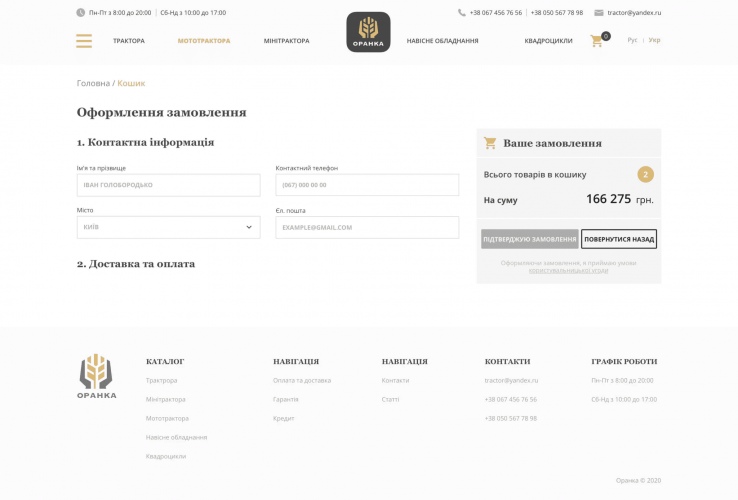The image size is (738, 500).
Task: Click the clock icon beside working hours
Action: pos(80,13)
